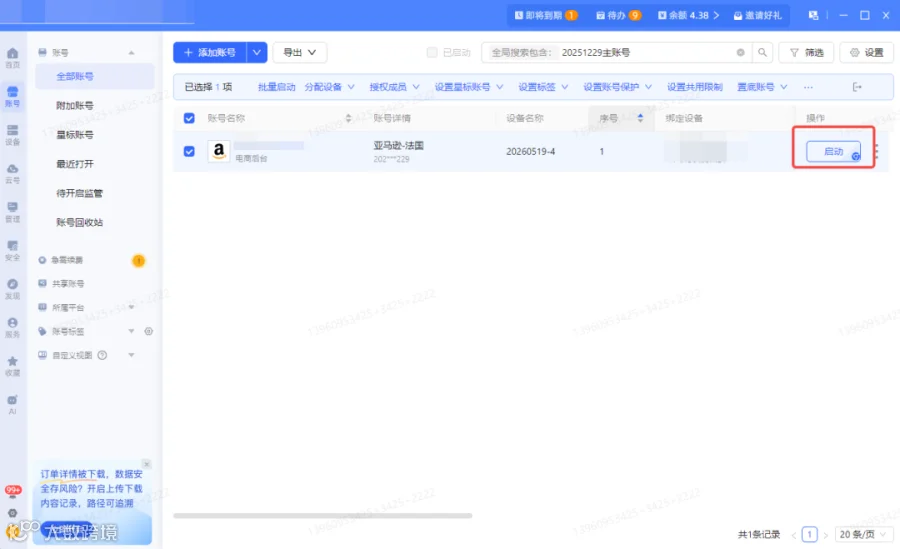Expand the 置底账号 dropdown
The image size is (900, 549).
(762, 87)
